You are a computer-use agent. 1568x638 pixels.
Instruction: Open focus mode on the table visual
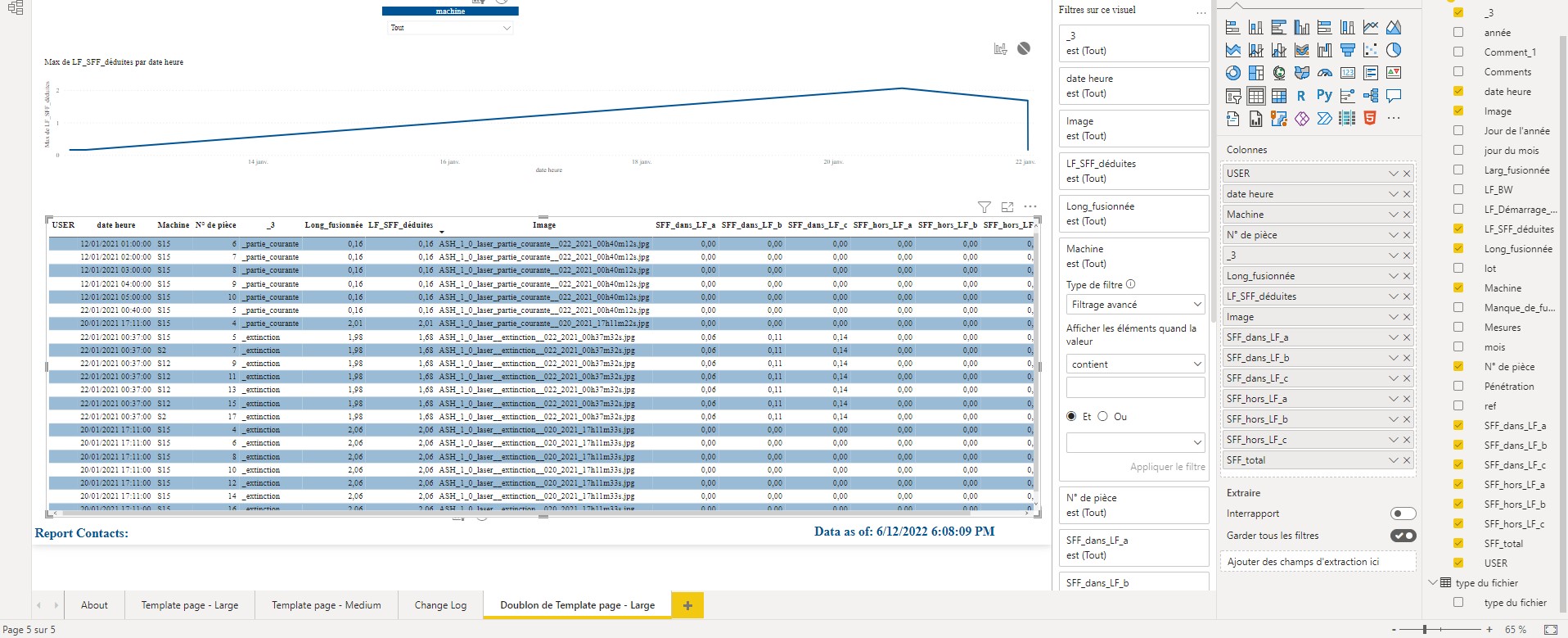pos(1007,207)
